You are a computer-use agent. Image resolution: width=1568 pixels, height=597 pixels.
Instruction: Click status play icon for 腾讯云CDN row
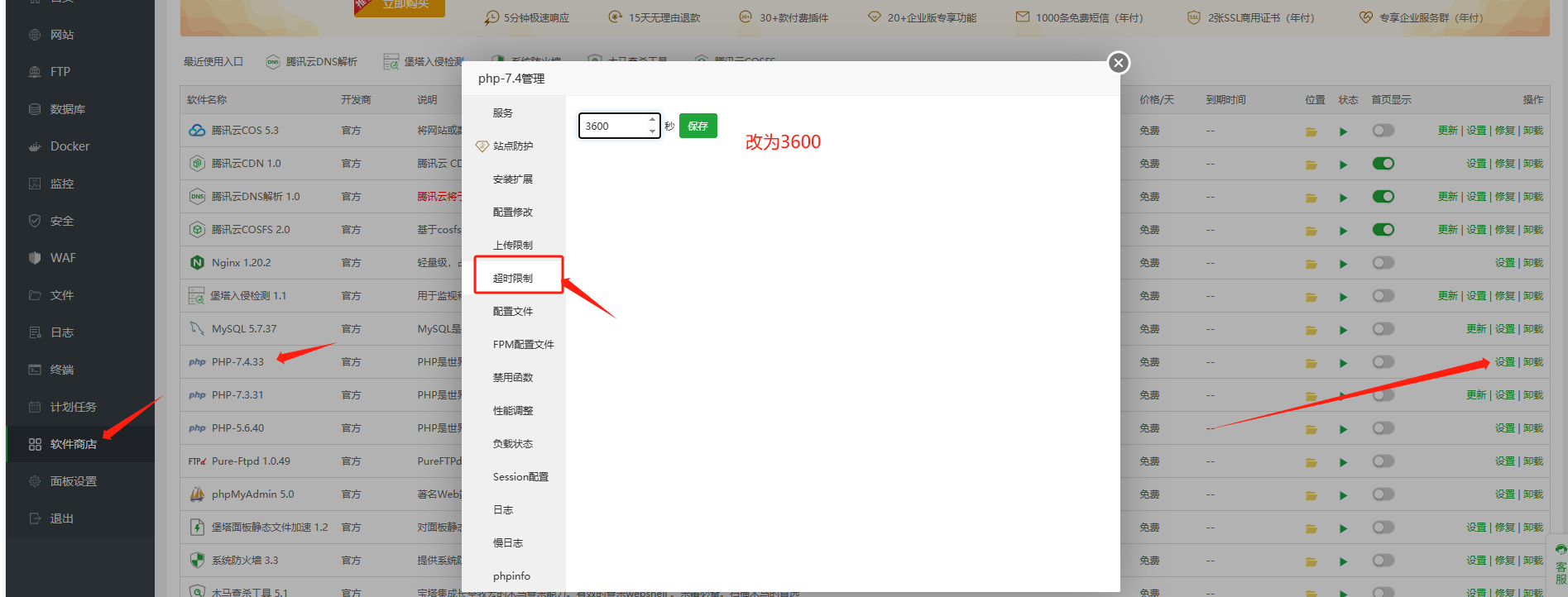point(1343,165)
